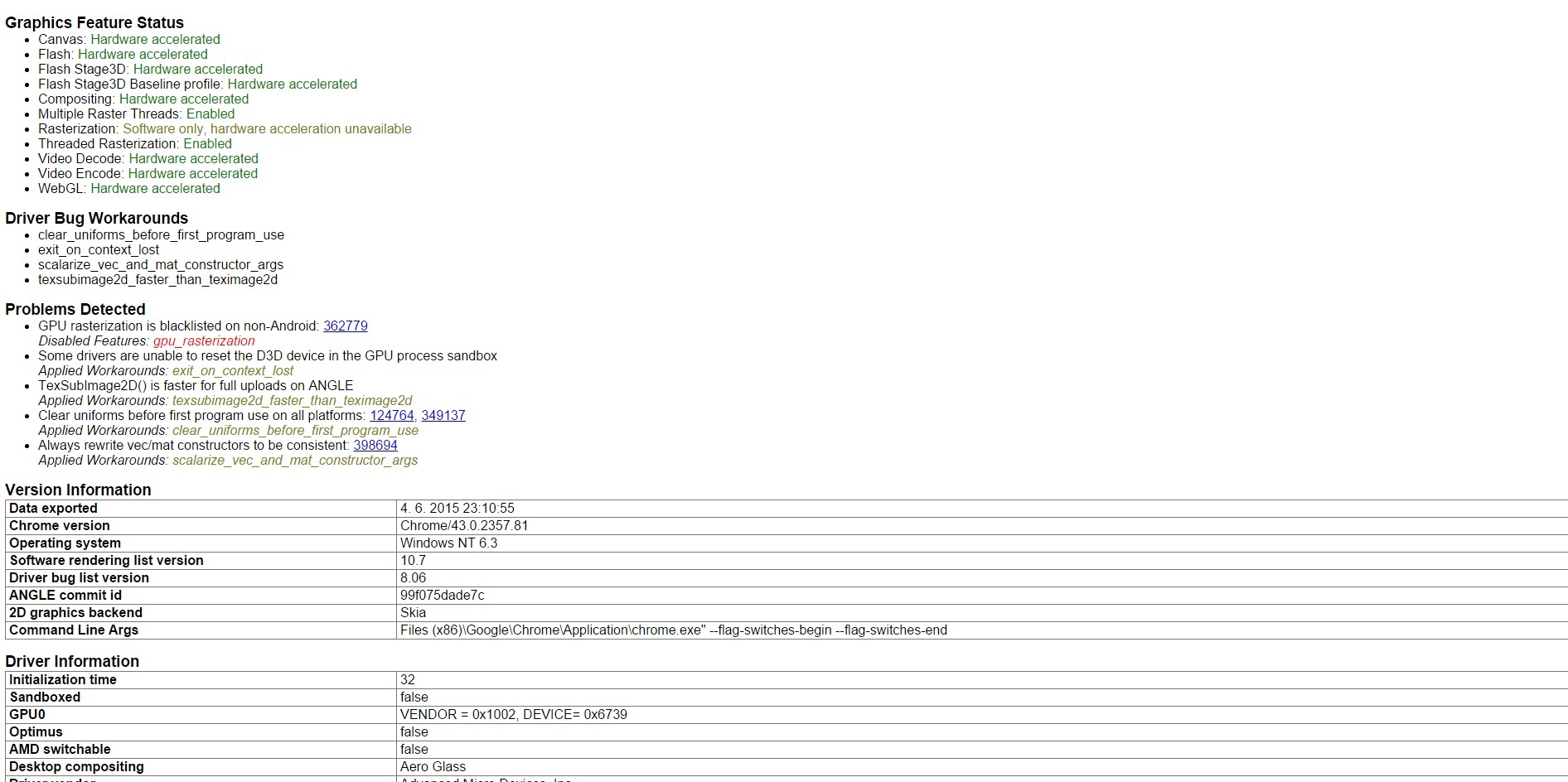This screenshot has width=1568, height=782.
Task: Click the Canvas 'Hardware accelerated' status
Action: (x=155, y=40)
